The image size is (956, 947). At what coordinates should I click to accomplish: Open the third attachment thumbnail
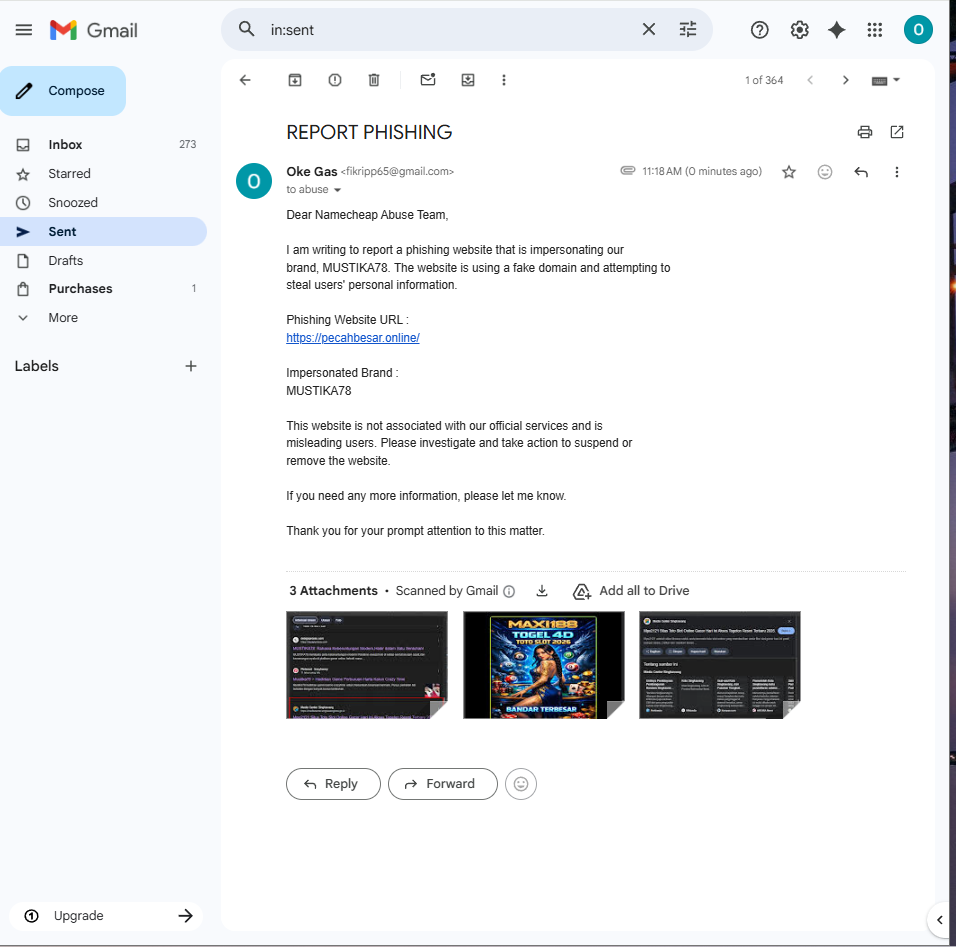pos(719,665)
